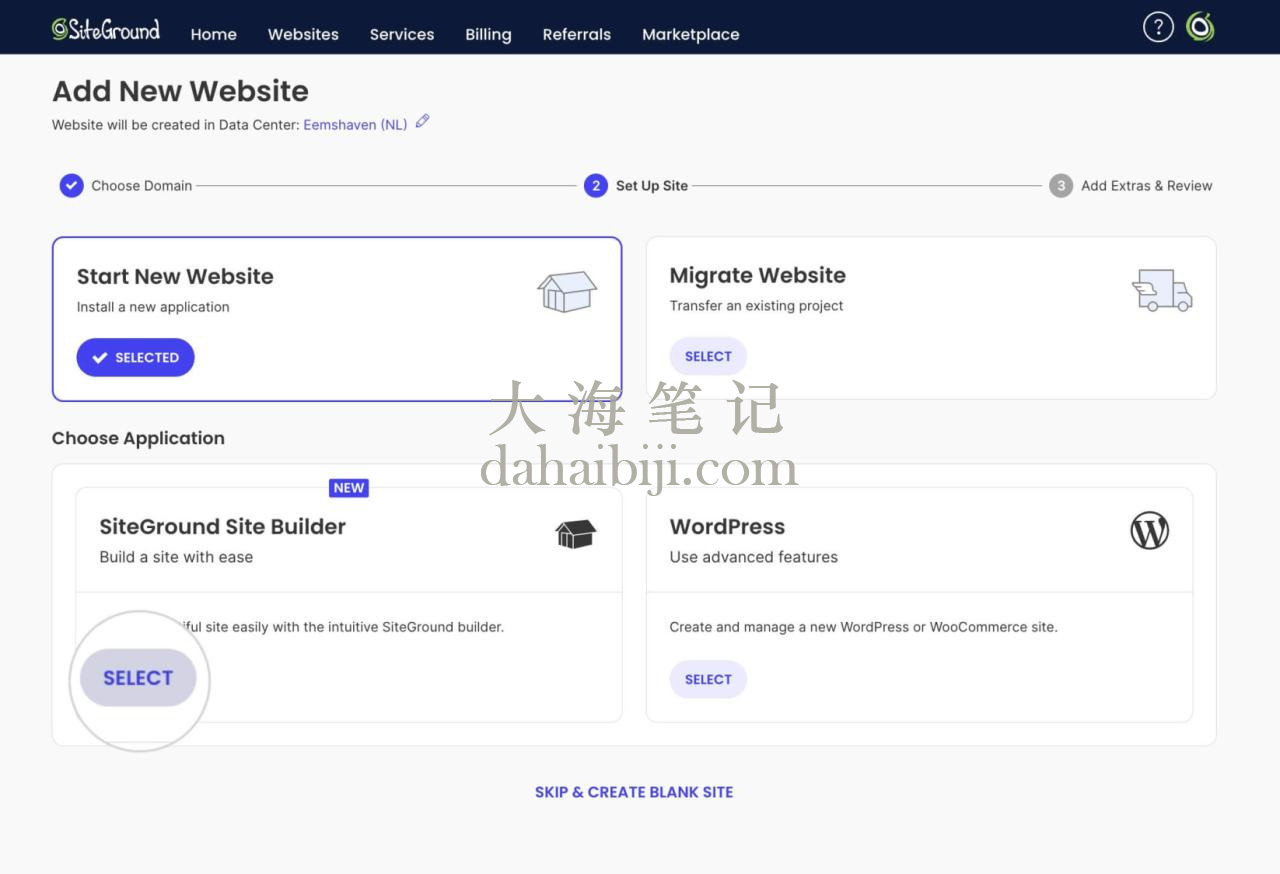Click the 'Build a site with ease' text

(176, 557)
